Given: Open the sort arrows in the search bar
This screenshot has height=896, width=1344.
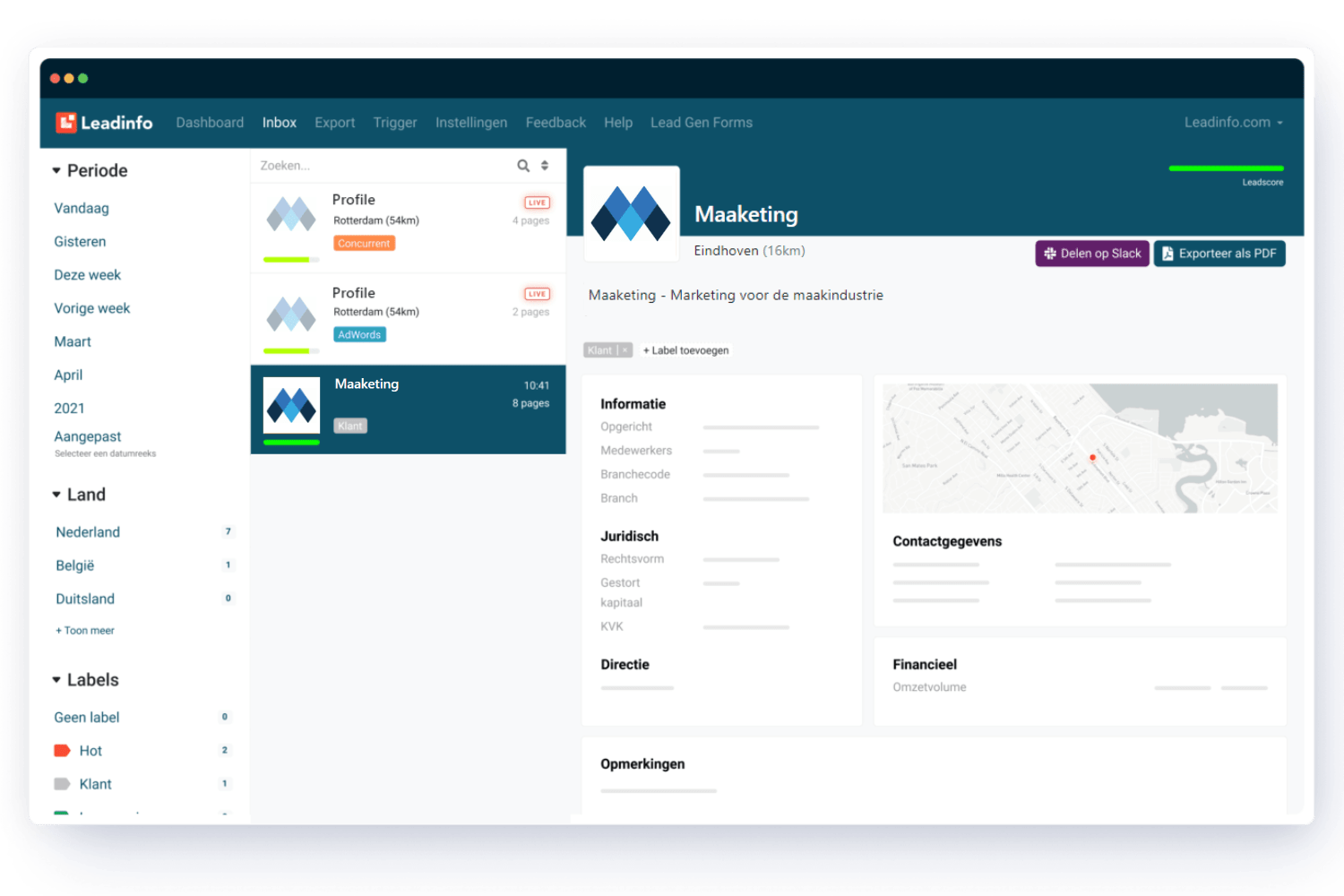Looking at the screenshot, I should (x=545, y=166).
